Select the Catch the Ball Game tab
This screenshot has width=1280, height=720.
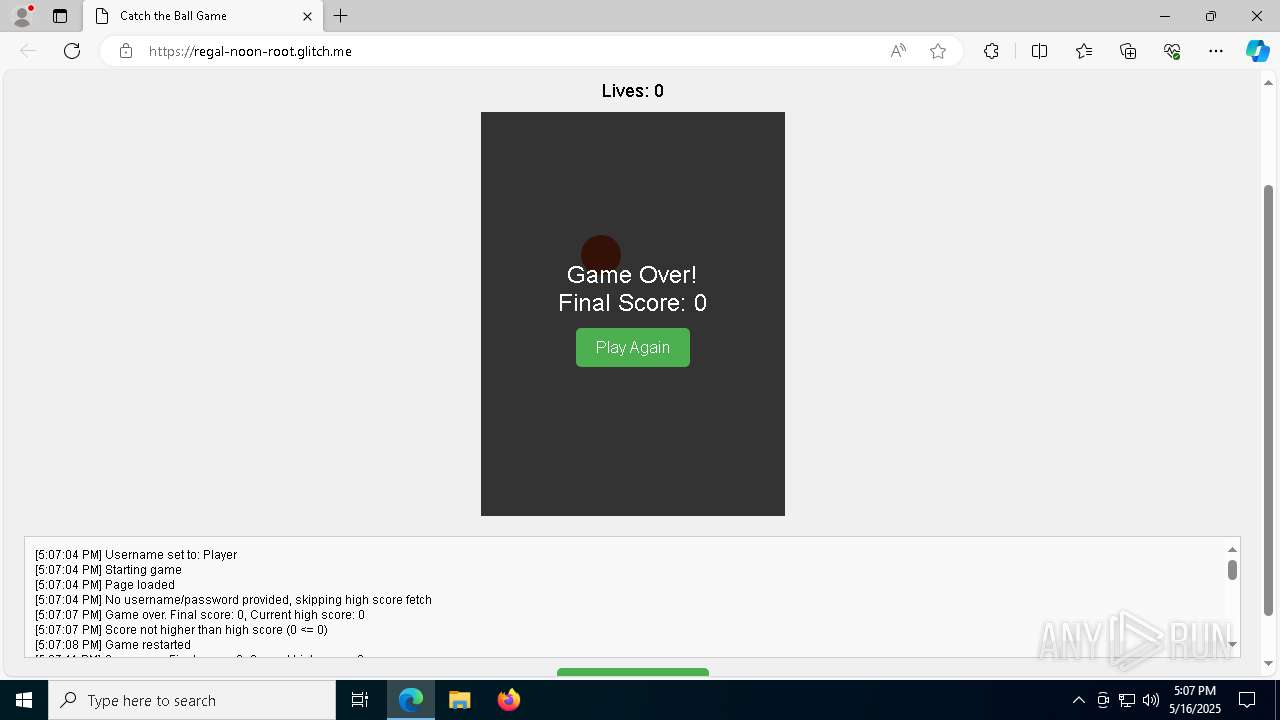coord(203,16)
